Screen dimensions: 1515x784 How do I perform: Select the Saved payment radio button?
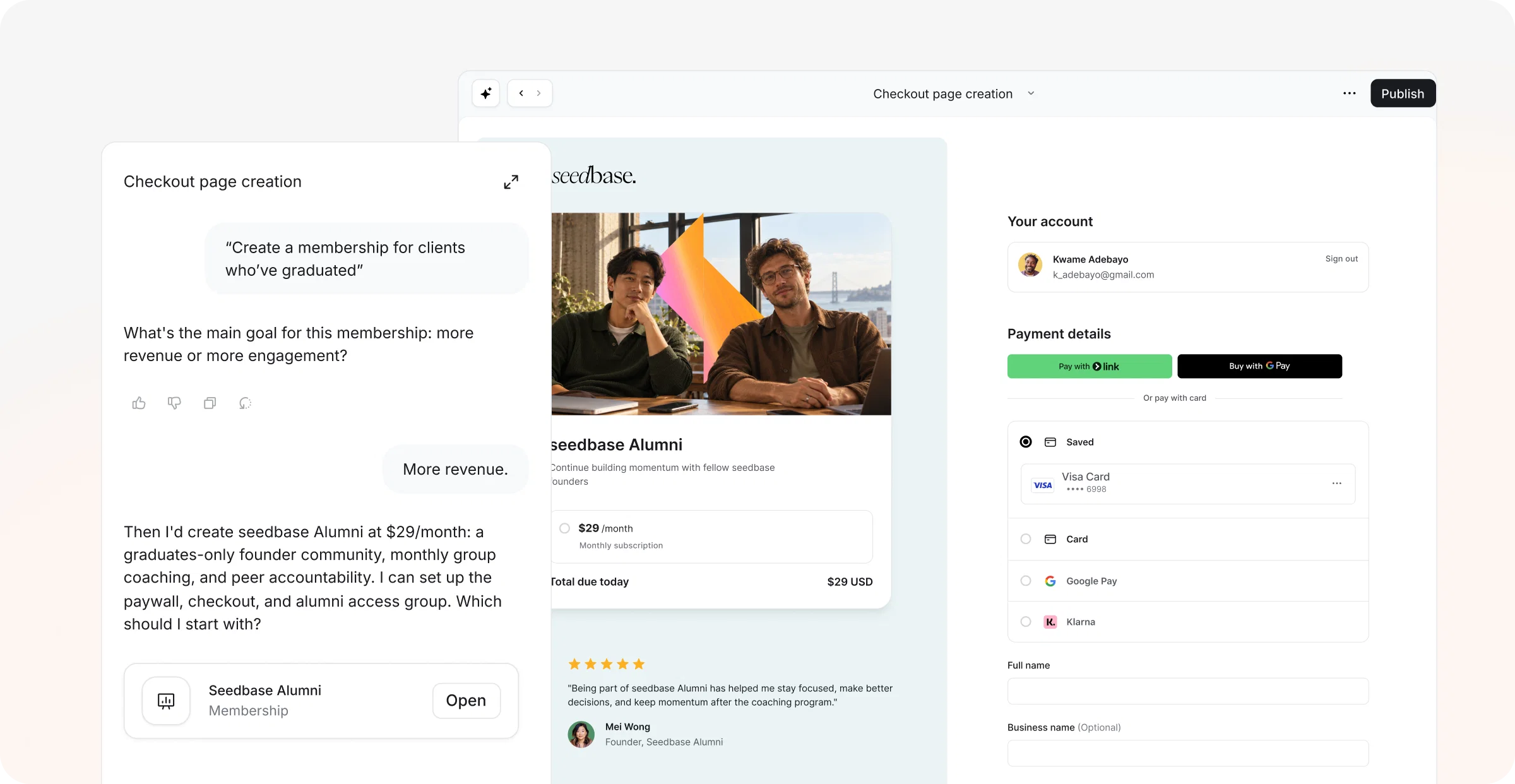1026,442
